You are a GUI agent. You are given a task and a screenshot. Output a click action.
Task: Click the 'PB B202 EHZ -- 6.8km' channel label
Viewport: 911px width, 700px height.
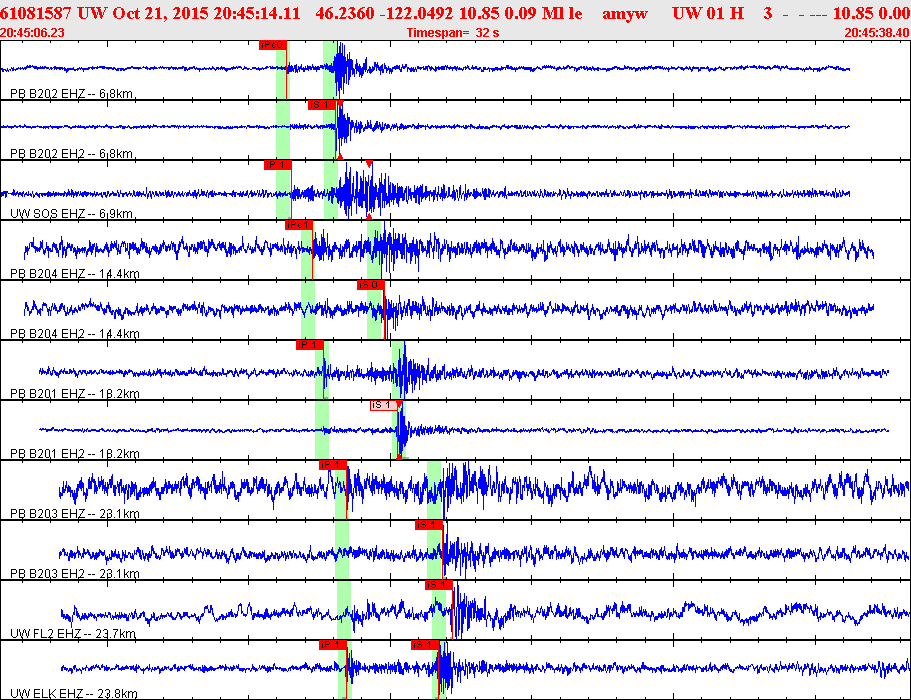tap(71, 94)
